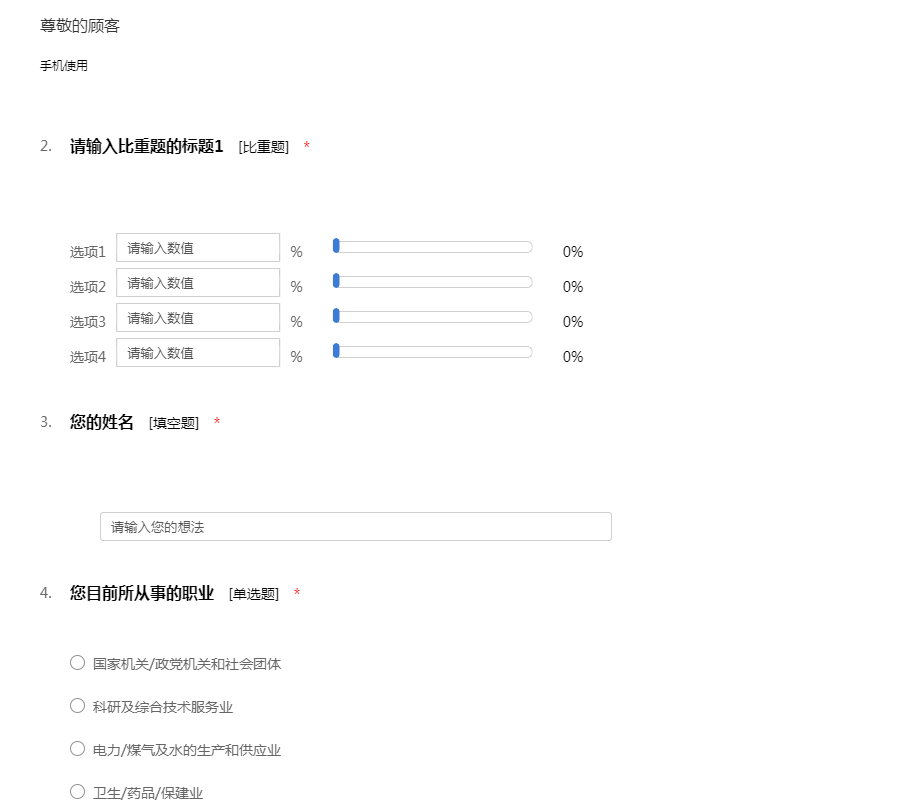This screenshot has height=800, width=900.
Task: Click the 选项1 percentage slider handle
Action: click(x=336, y=246)
